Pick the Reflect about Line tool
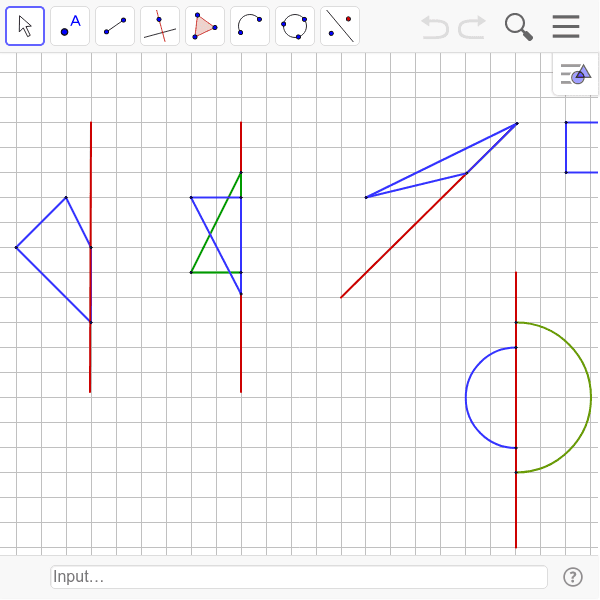Image resolution: width=600 pixels, height=600 pixels. tap(340, 26)
